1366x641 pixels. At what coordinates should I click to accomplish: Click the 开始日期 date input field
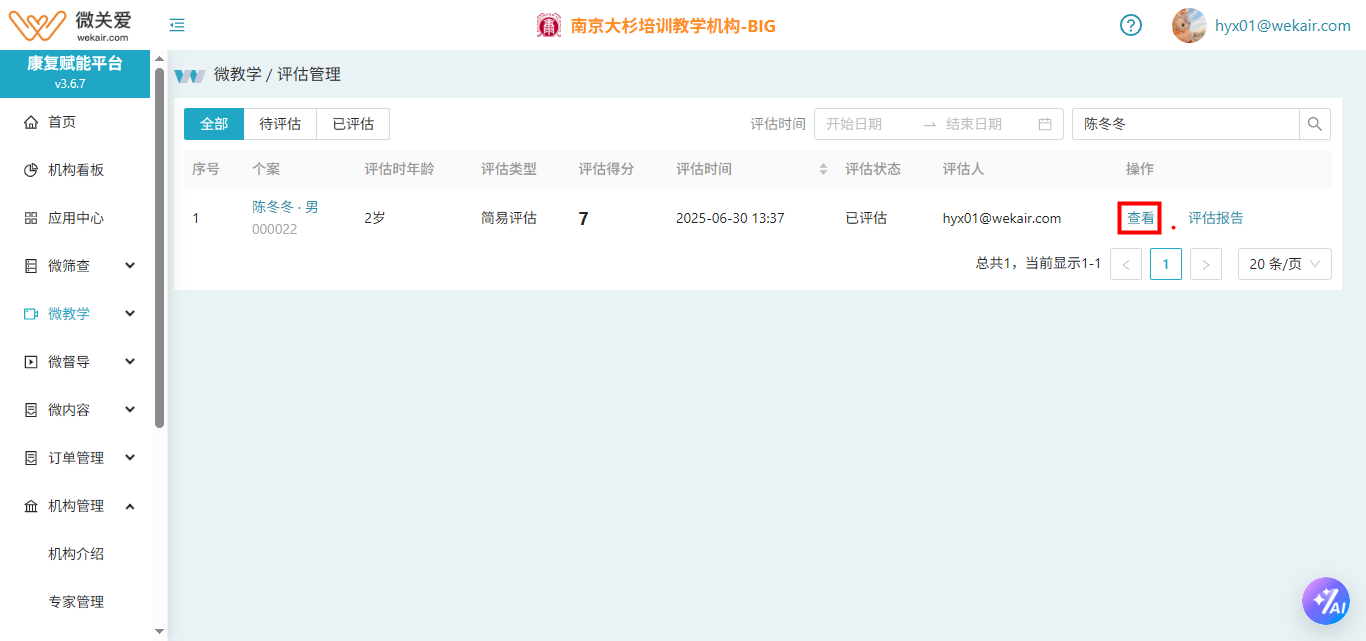point(866,124)
